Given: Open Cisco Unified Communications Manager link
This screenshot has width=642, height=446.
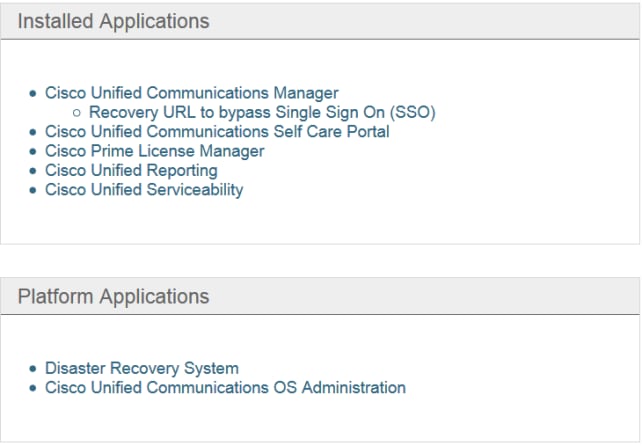Looking at the screenshot, I should coord(192,93).
